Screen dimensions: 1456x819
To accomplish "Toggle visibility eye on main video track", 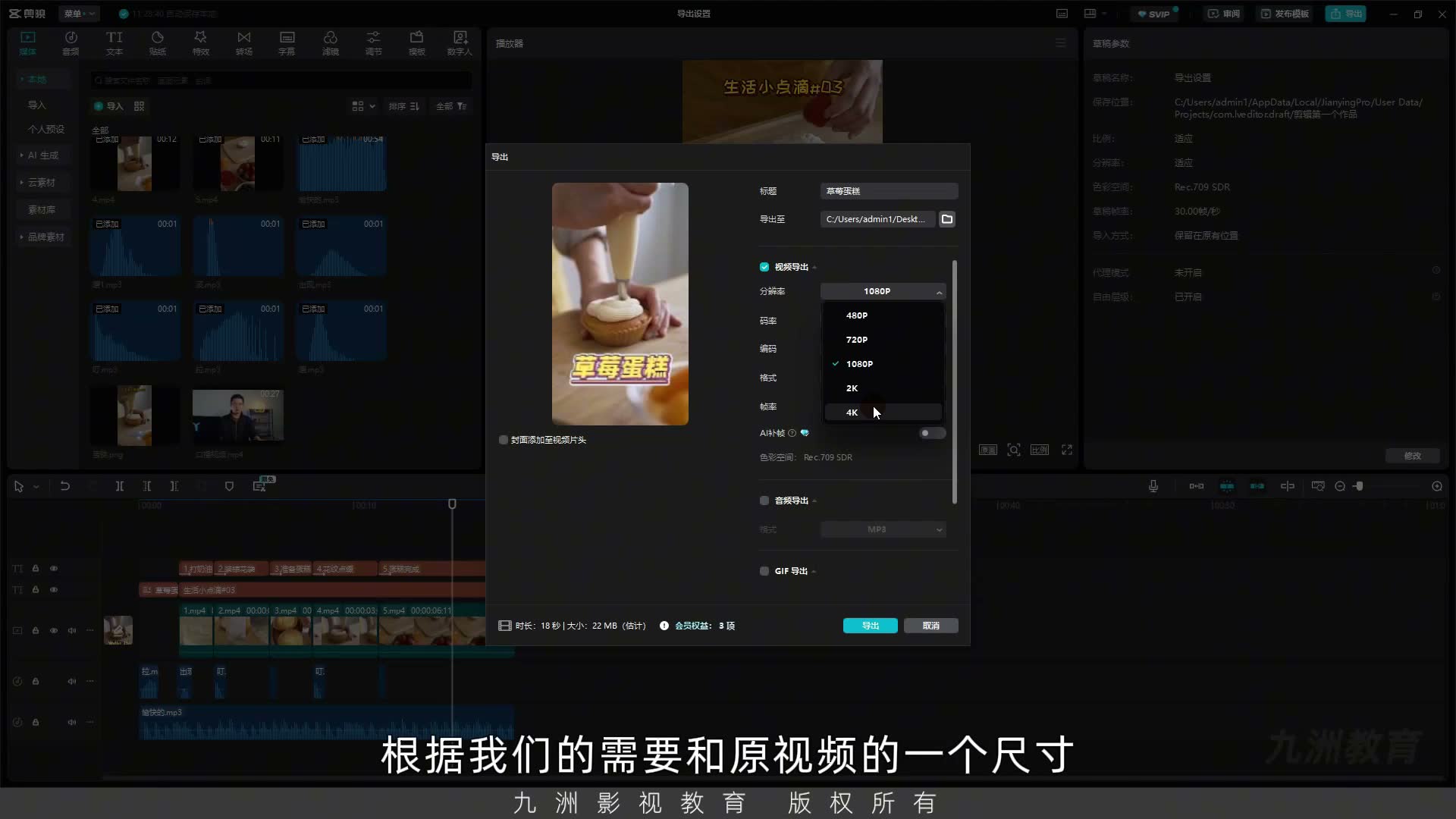I will 54,630.
